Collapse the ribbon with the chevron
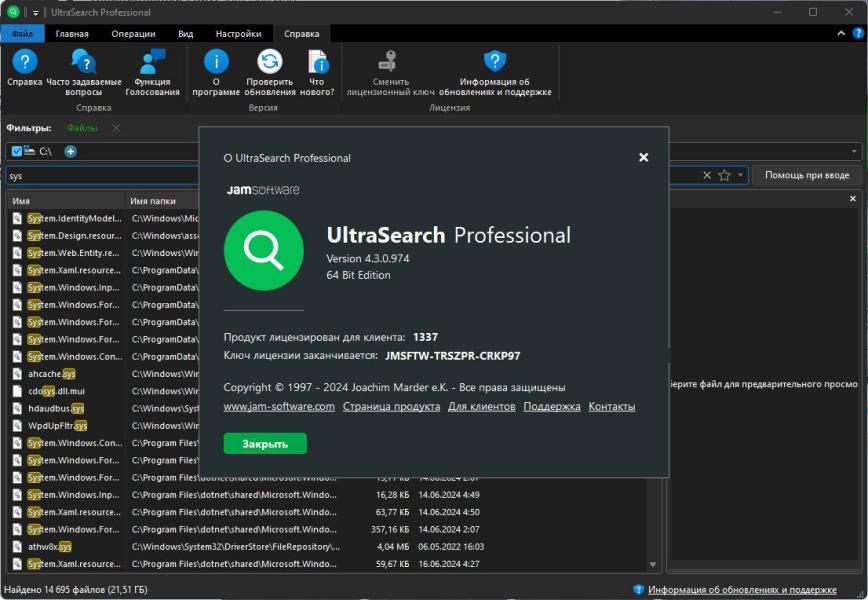Image resolution: width=868 pixels, height=600 pixels. (x=841, y=33)
